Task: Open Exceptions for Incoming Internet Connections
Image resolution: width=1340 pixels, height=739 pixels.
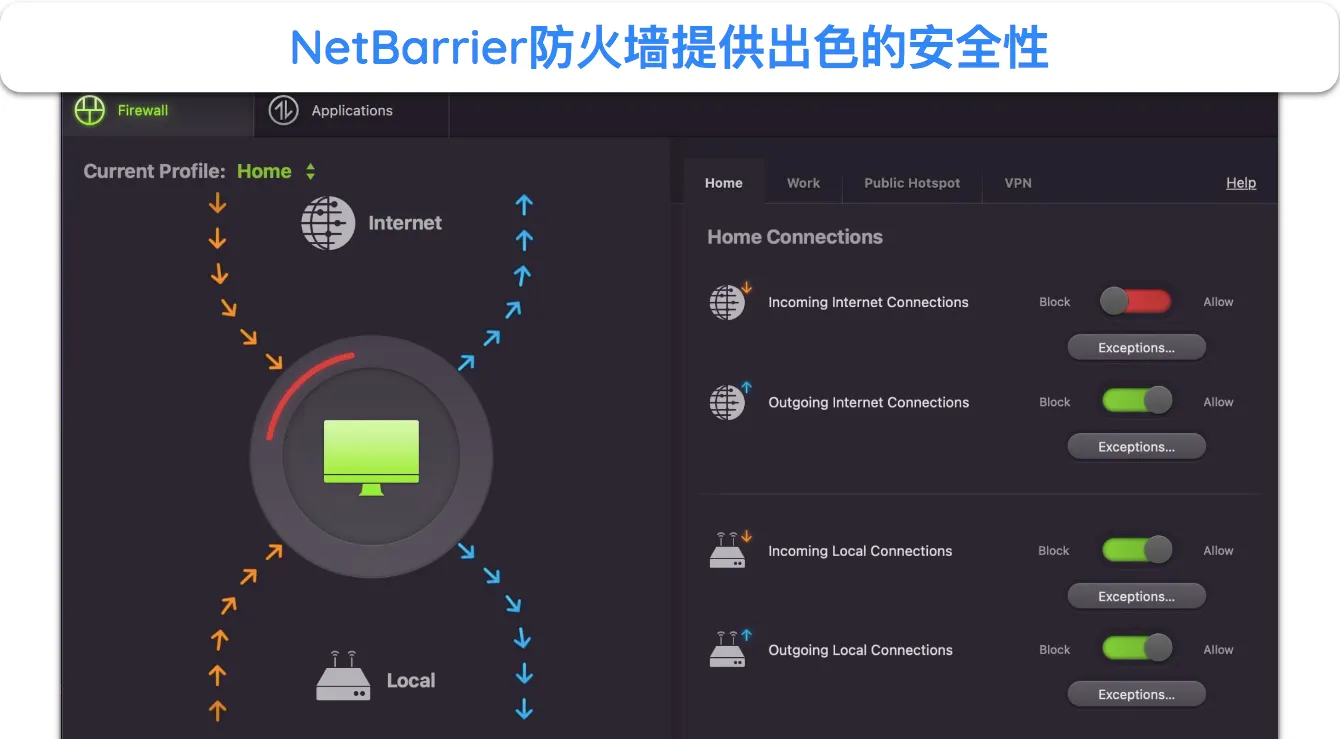Action: (x=1136, y=348)
